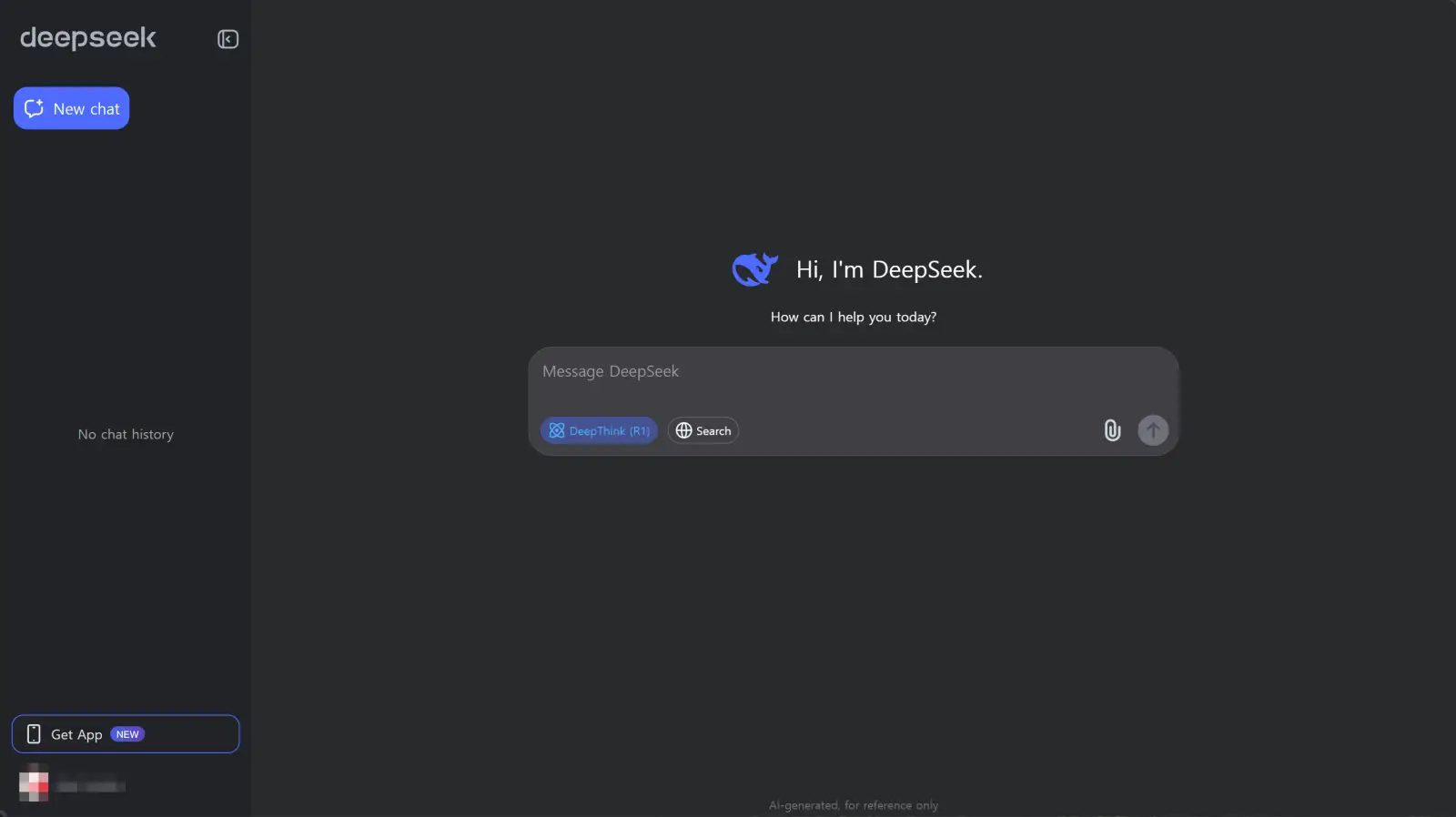Start a New chat
Screen dimensions: 1456x817
[71, 108]
